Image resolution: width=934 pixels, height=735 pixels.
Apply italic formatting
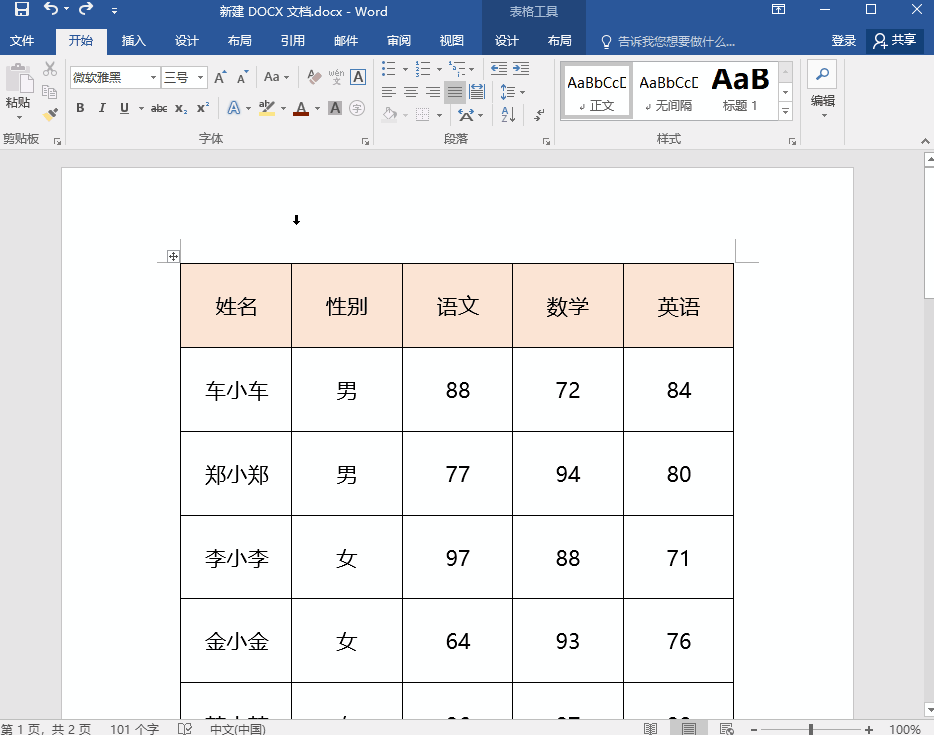click(x=102, y=108)
